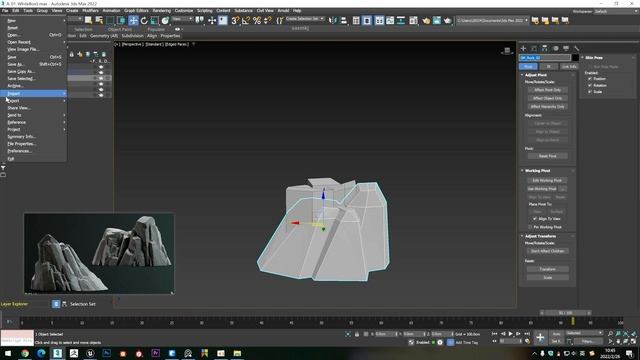640x360 pixels.
Task: Open the Modifiers menu in the menu bar
Action: [90, 11]
